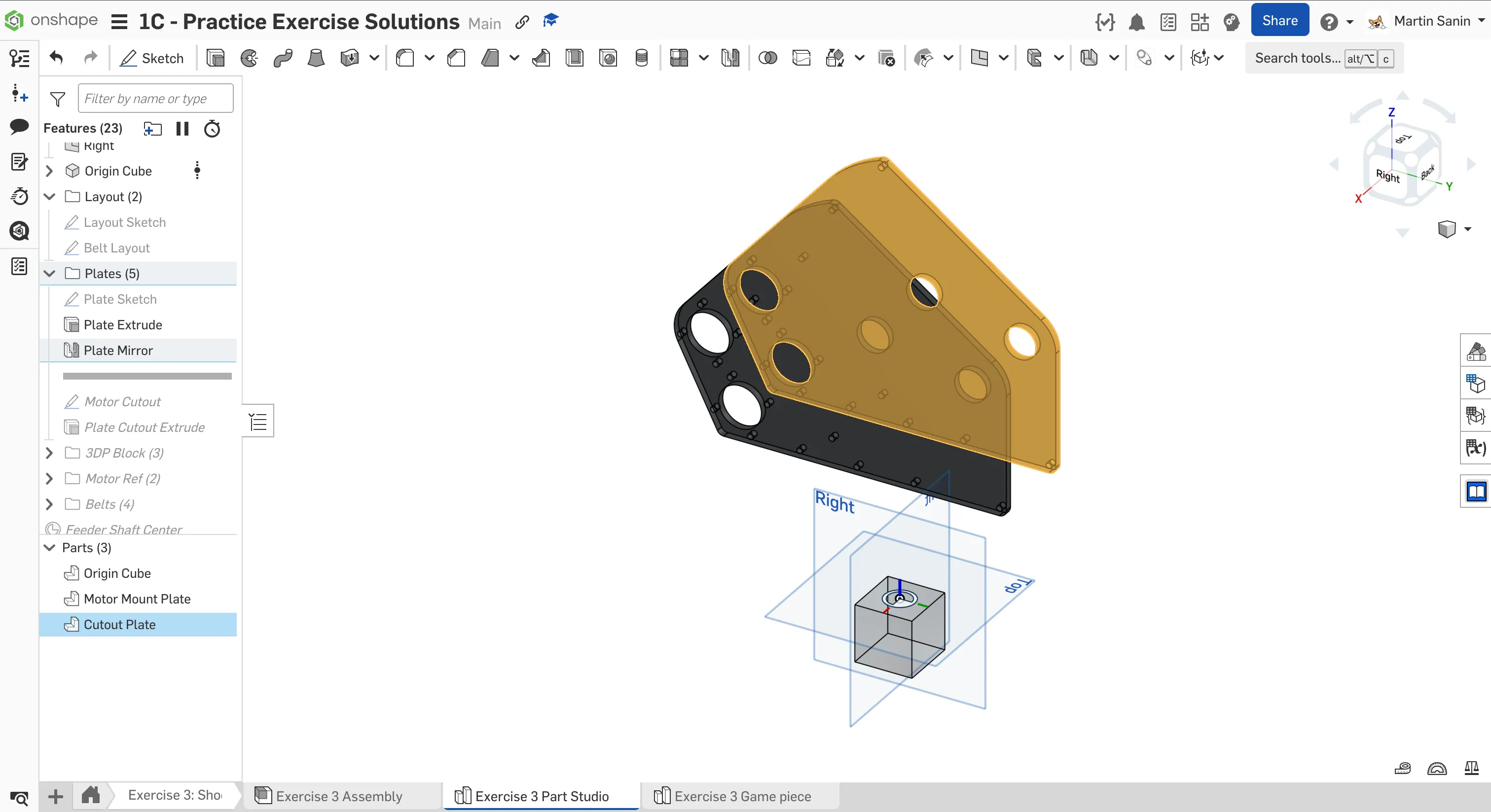
Task: Toggle the feature list filter icon
Action: click(57, 99)
